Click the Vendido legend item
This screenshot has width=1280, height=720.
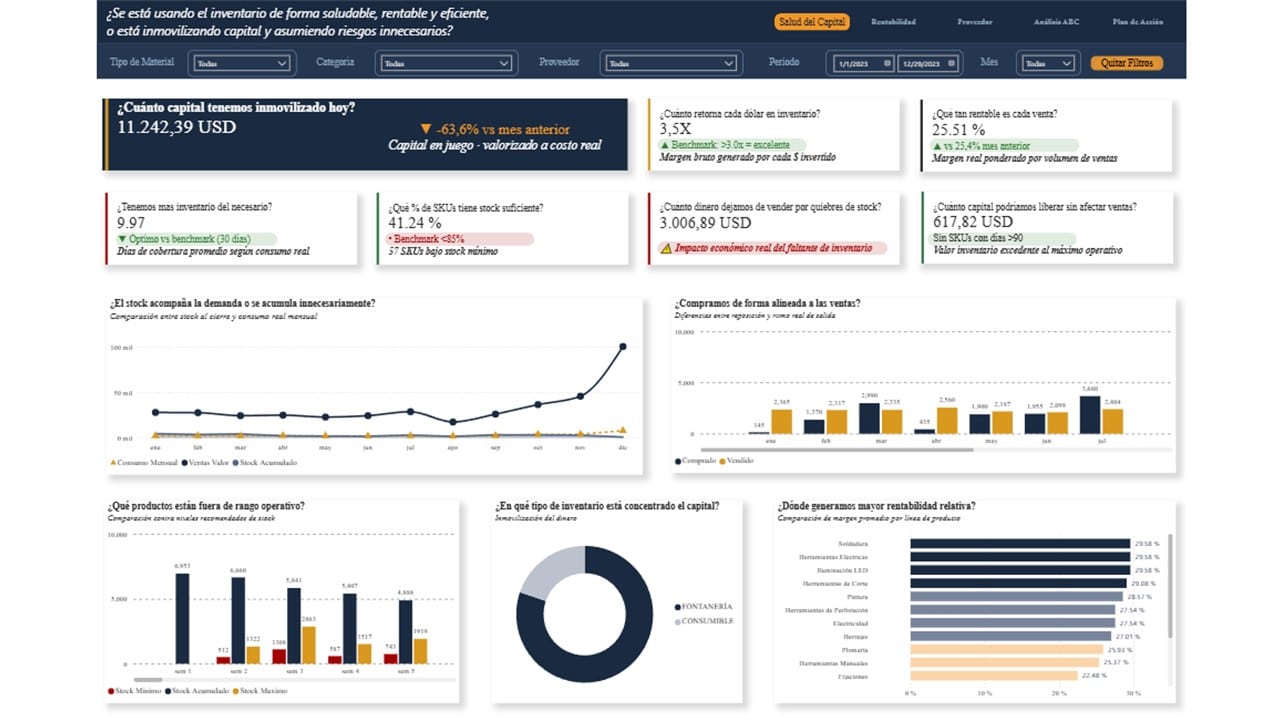736,461
